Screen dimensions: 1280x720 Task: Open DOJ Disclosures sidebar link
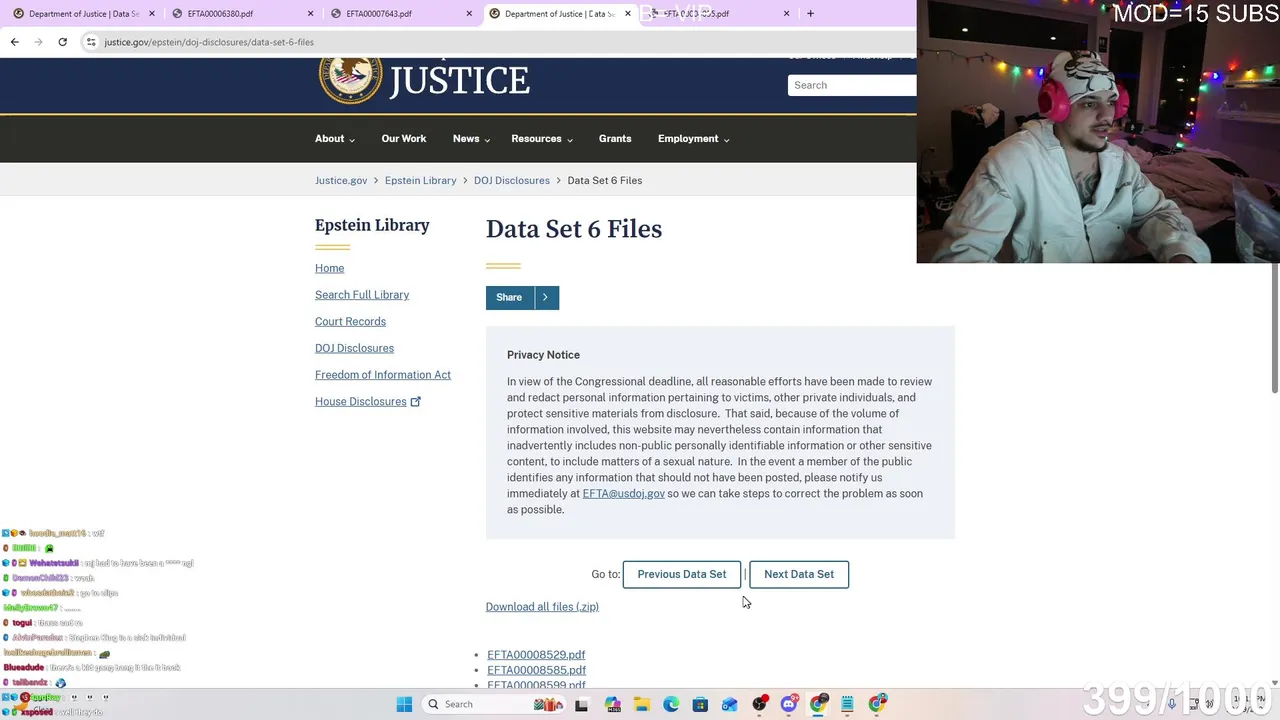354,348
